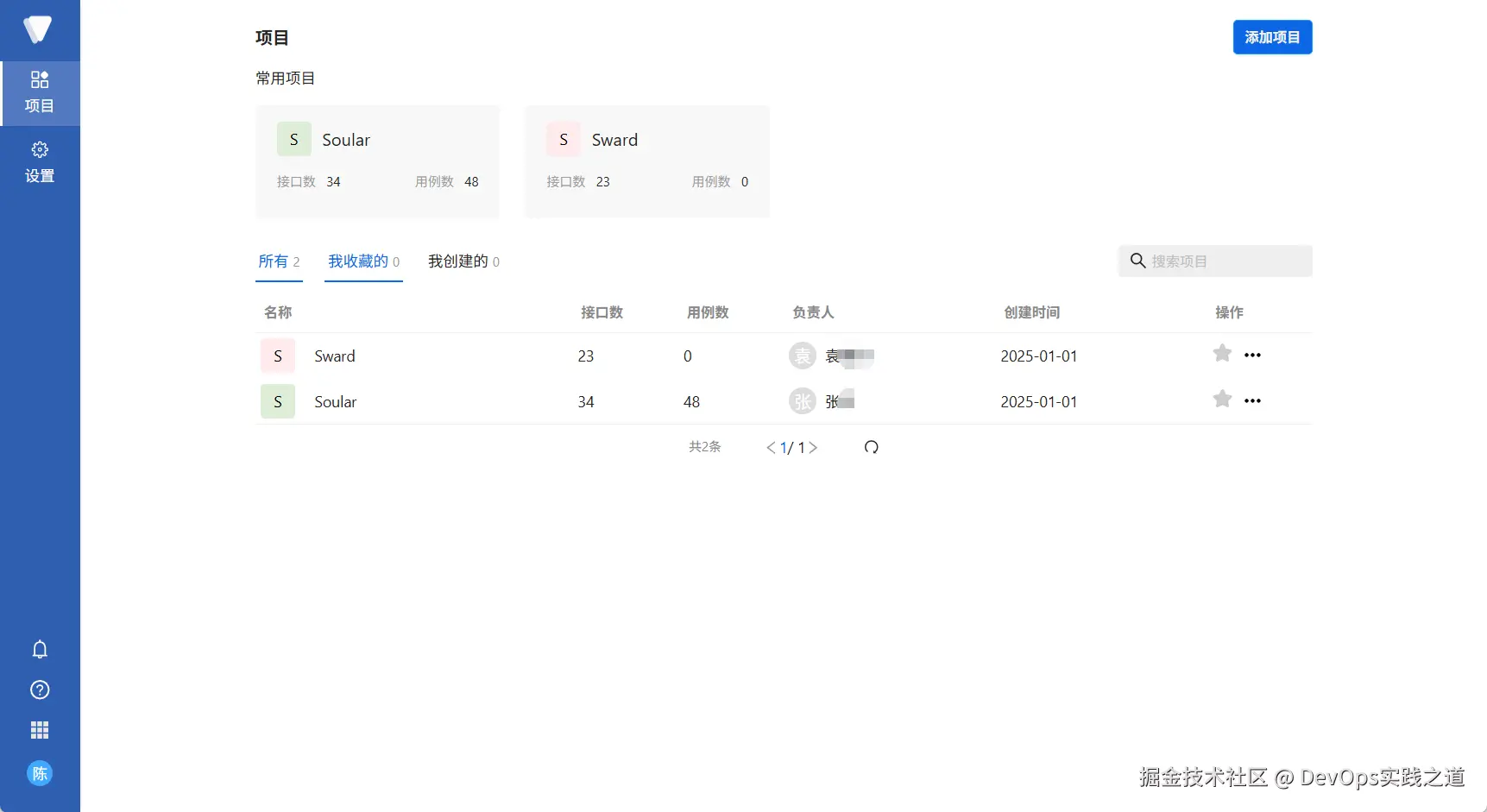Click the 48 用例数 cell for Soular
The width and height of the screenshot is (1487, 812).
pyautogui.click(x=692, y=402)
